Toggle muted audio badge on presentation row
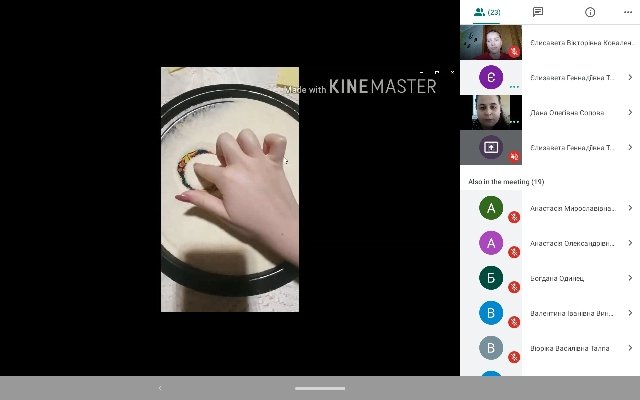The image size is (640, 400). pos(514,156)
